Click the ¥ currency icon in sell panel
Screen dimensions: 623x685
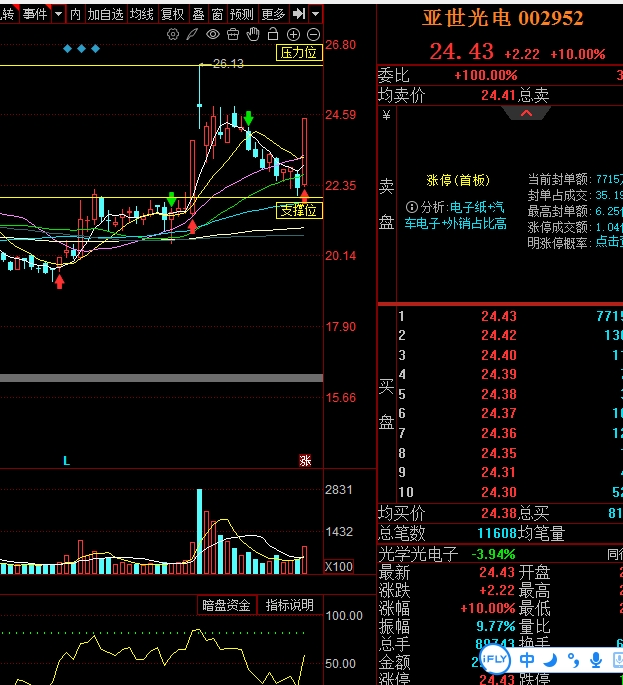tap(386, 115)
